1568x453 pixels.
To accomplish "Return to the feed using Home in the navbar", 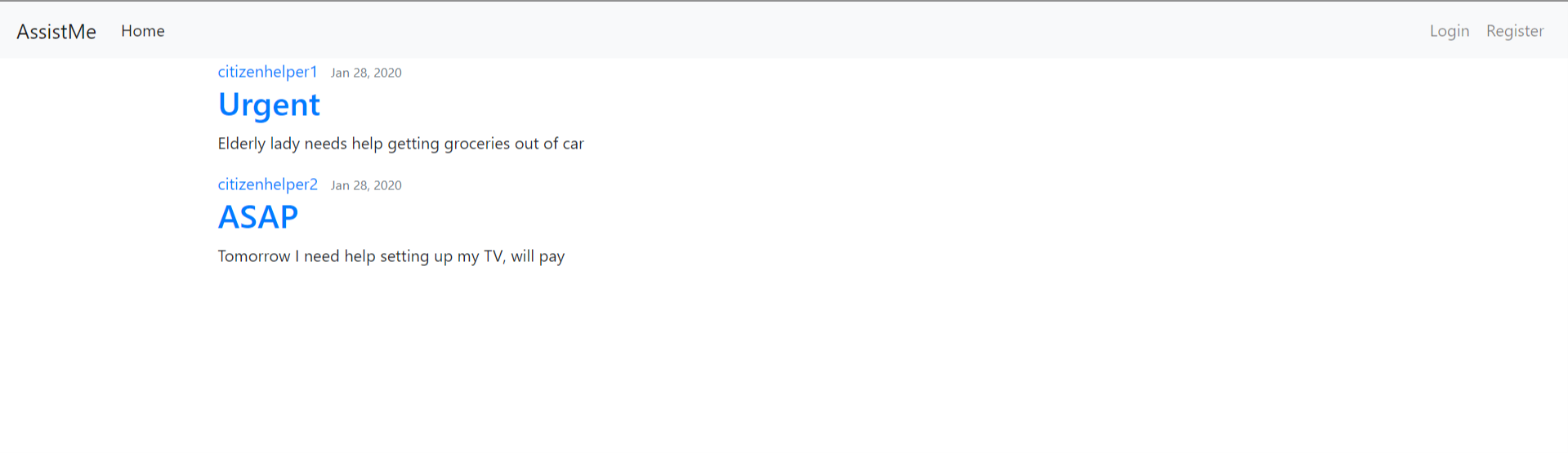I will point(143,31).
